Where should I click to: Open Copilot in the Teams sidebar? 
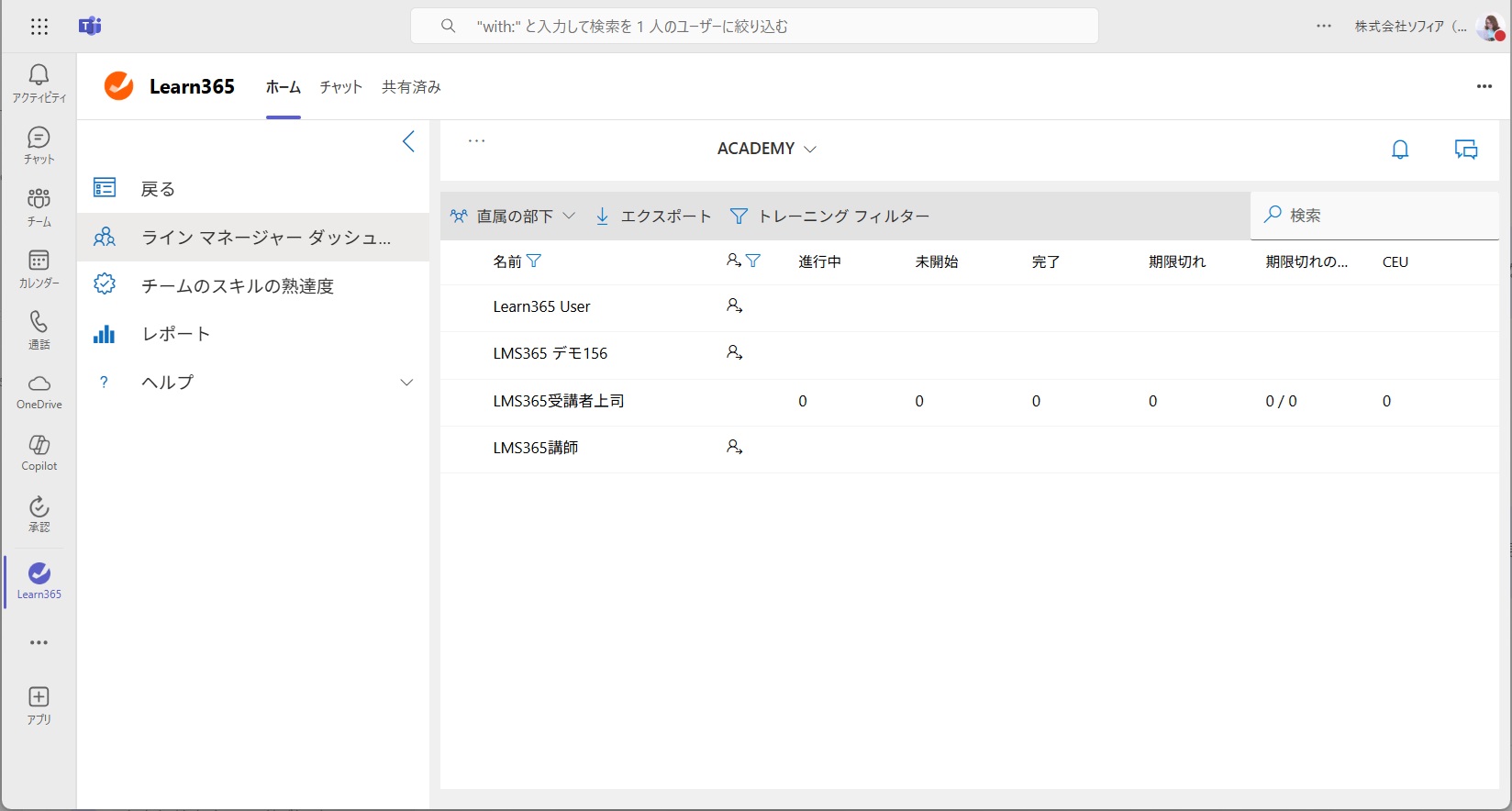point(39,453)
